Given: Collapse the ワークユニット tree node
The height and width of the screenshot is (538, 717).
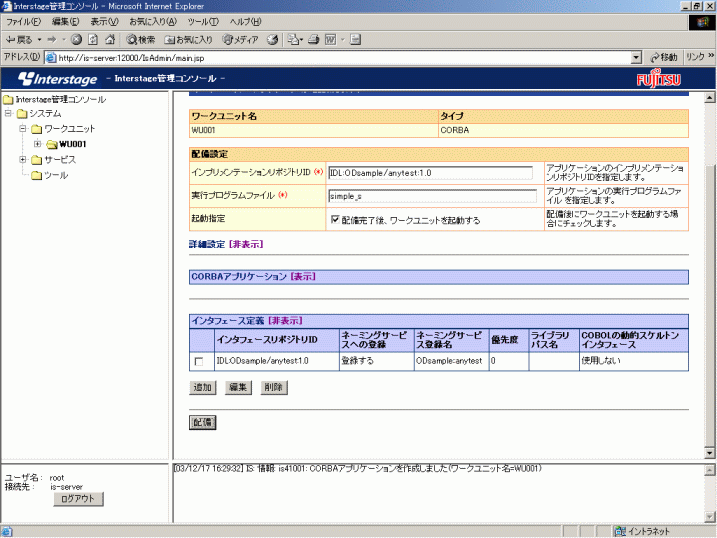Looking at the screenshot, I should (22, 128).
